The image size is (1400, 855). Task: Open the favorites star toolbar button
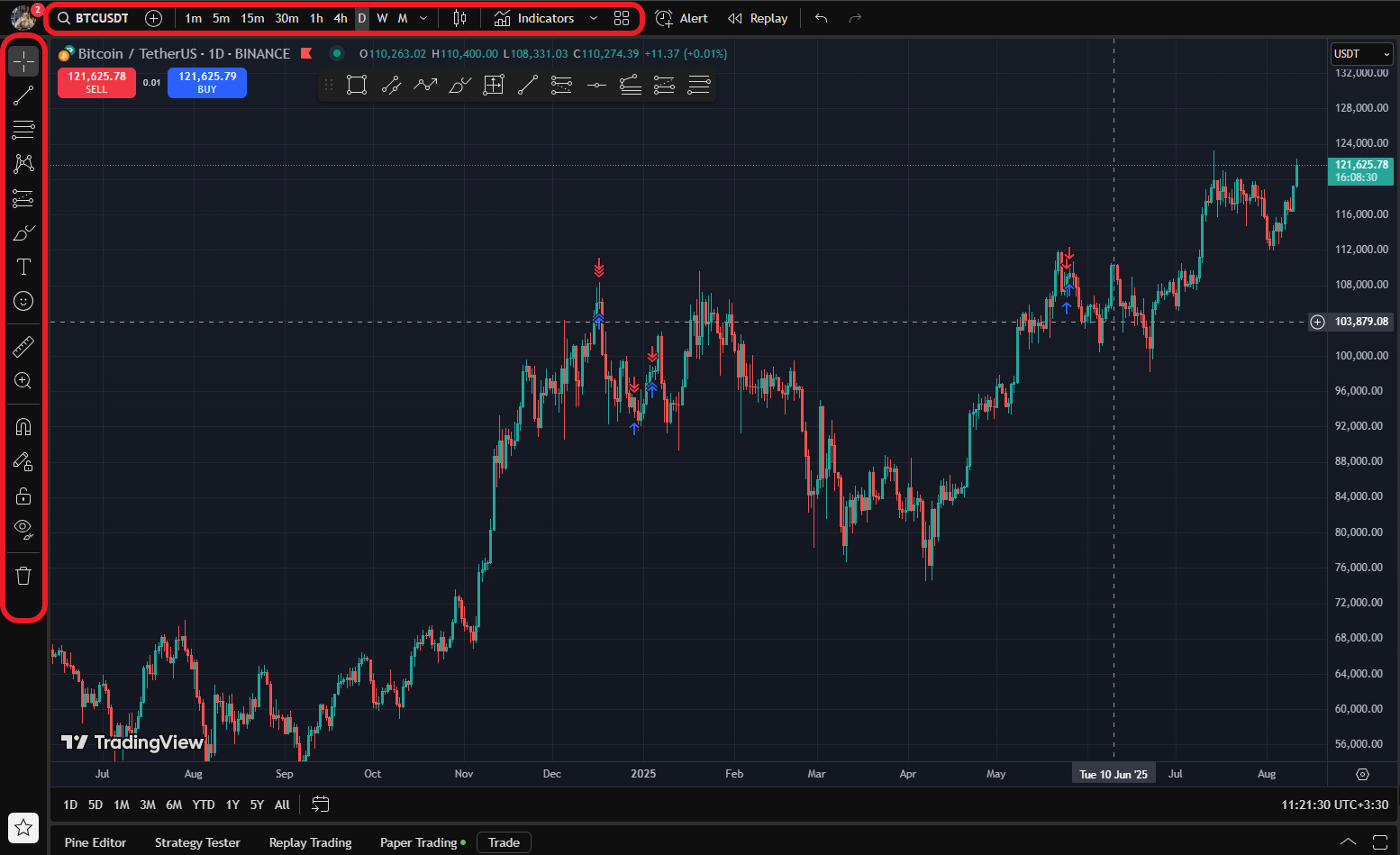[x=23, y=827]
